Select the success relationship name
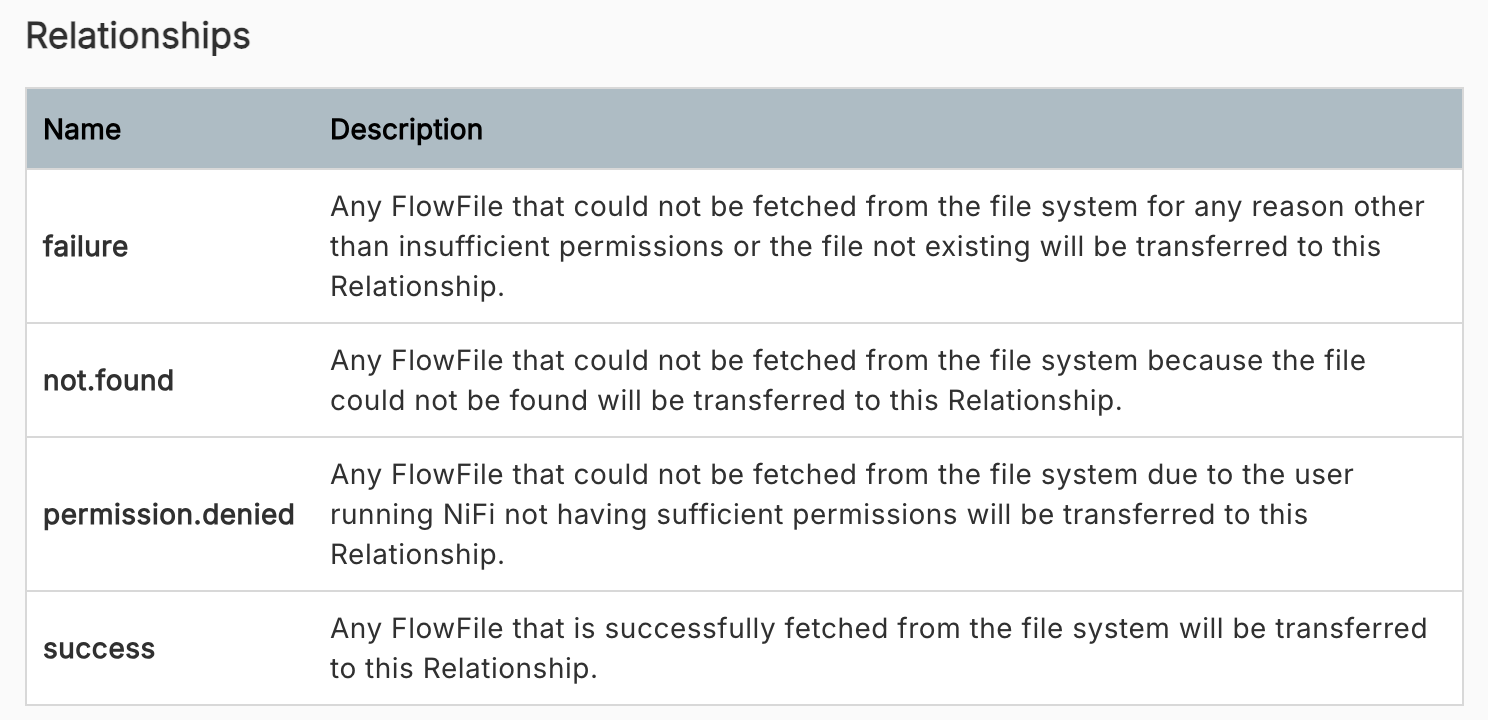Screen dimensions: 1488x720 click(99, 648)
